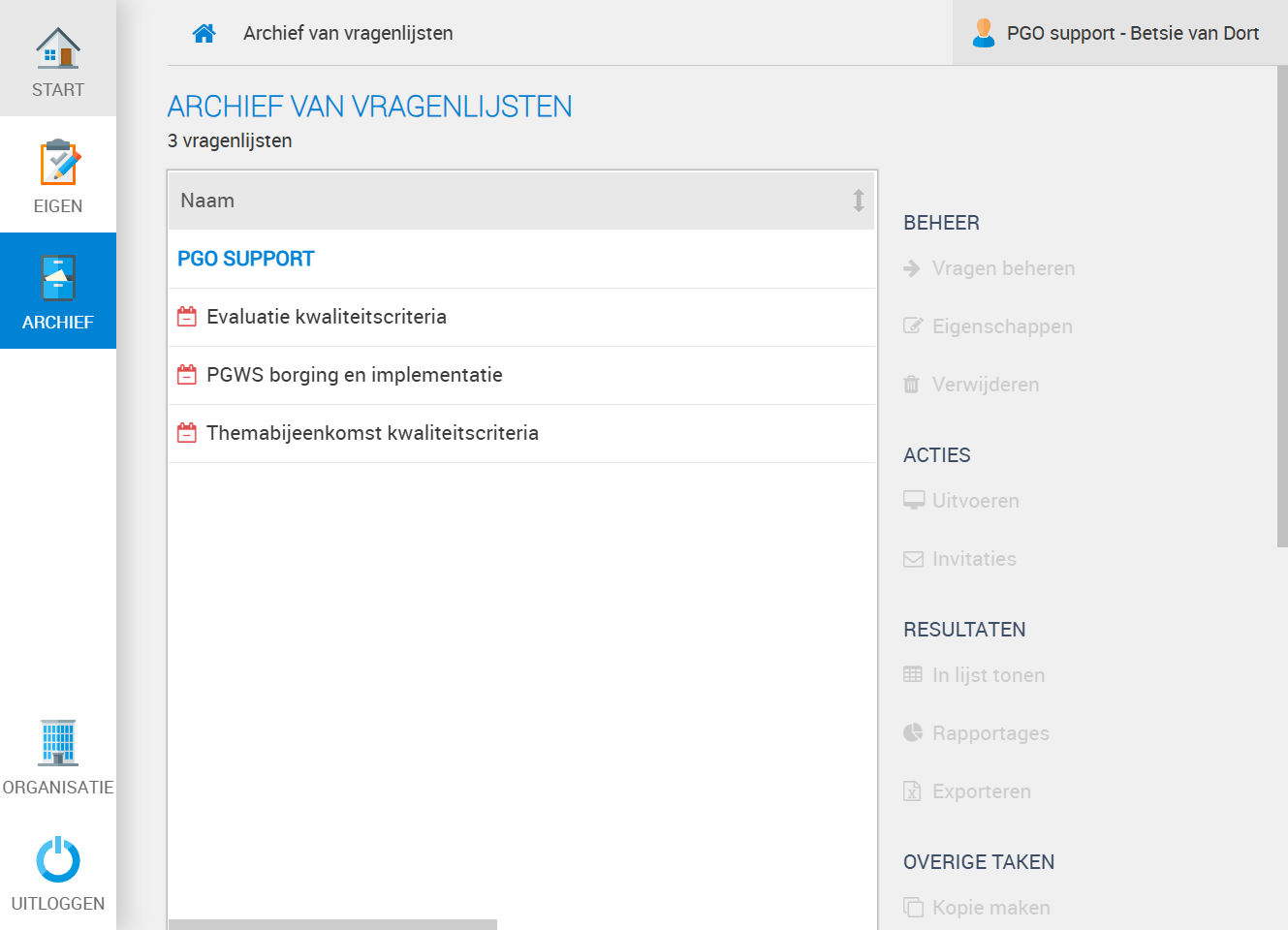Click calendar icon beside Evaluatie kwaliteitscriteria
The width and height of the screenshot is (1288, 930).
187,317
